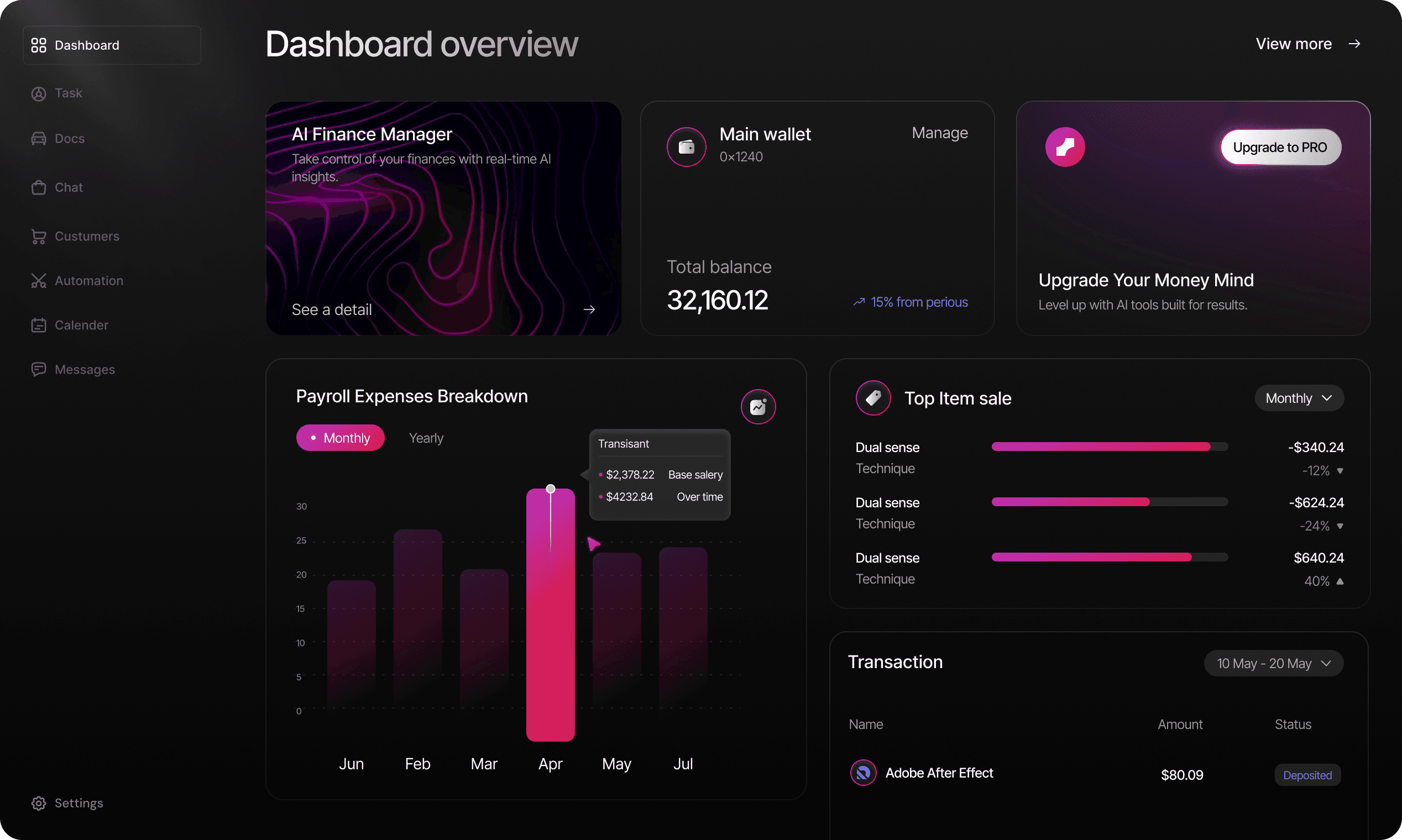Click the first Dual sense progress bar
This screenshot has height=840, width=1402.
click(1109, 447)
